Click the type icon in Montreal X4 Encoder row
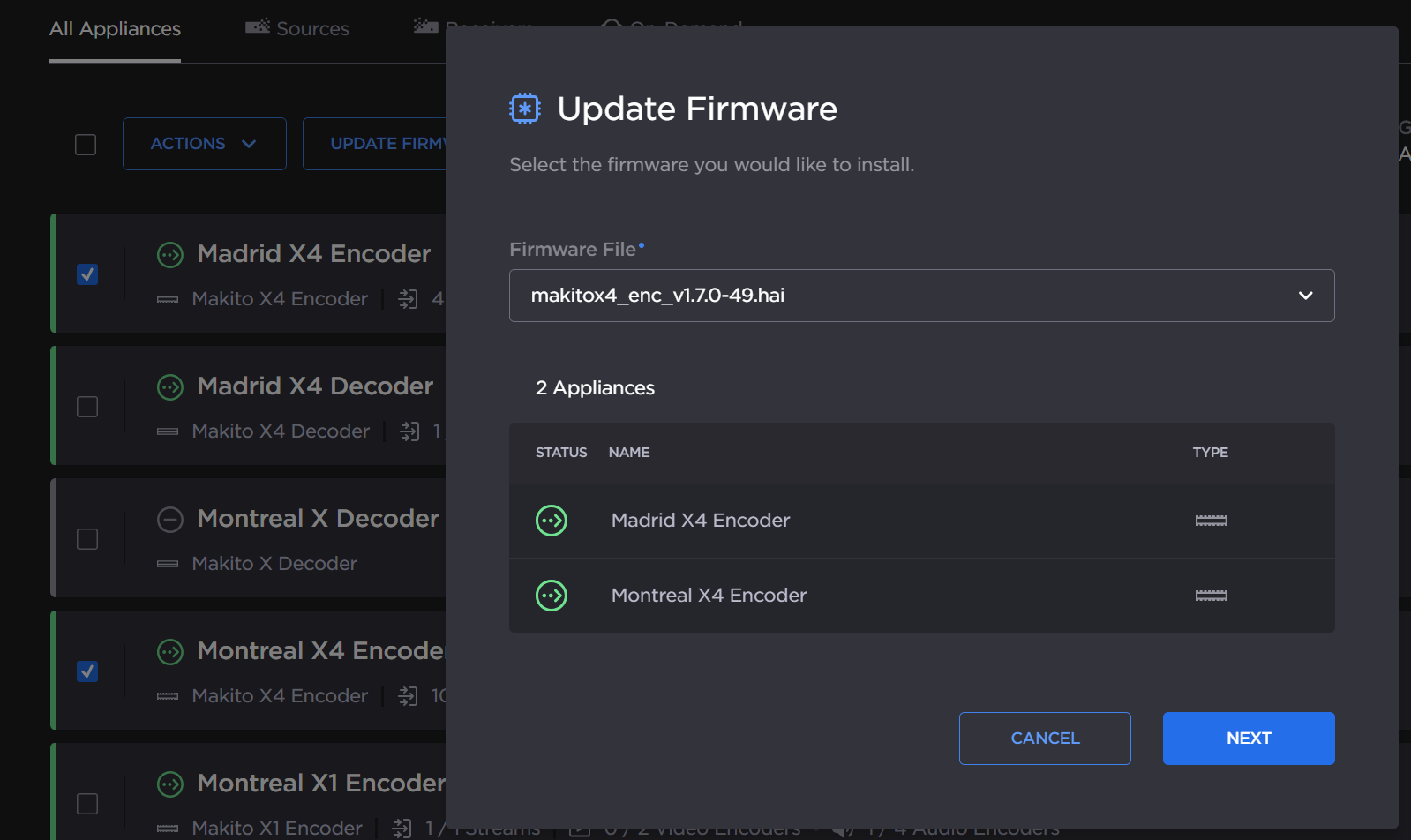The image size is (1411, 840). pyautogui.click(x=1211, y=595)
